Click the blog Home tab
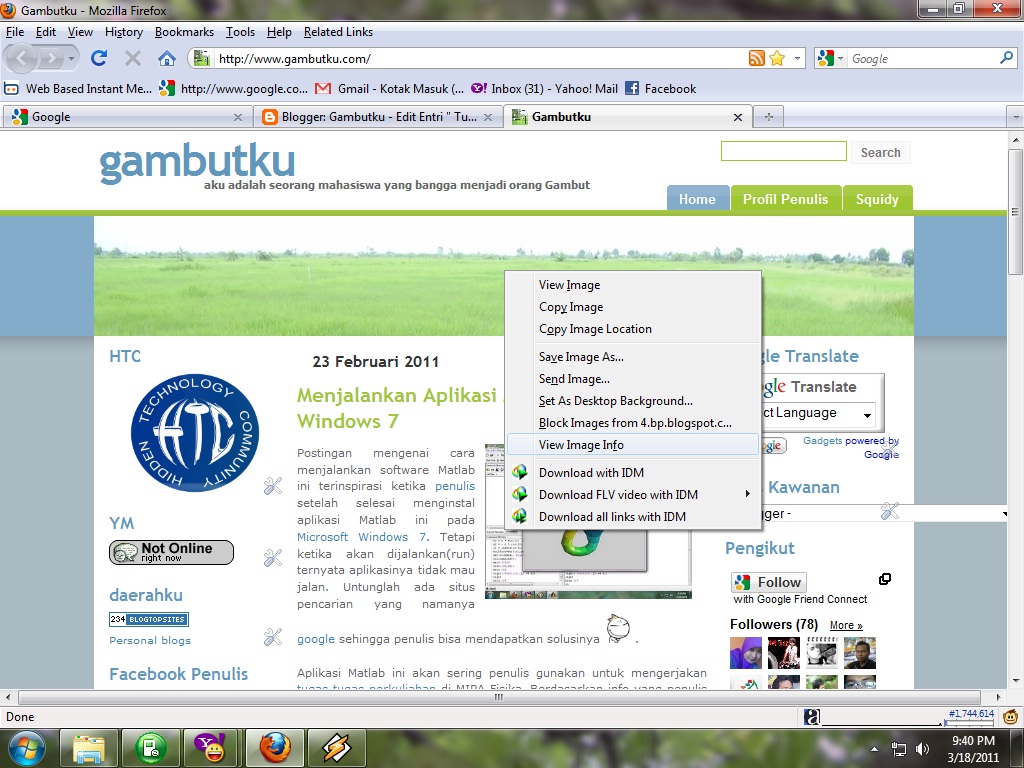 click(x=697, y=199)
